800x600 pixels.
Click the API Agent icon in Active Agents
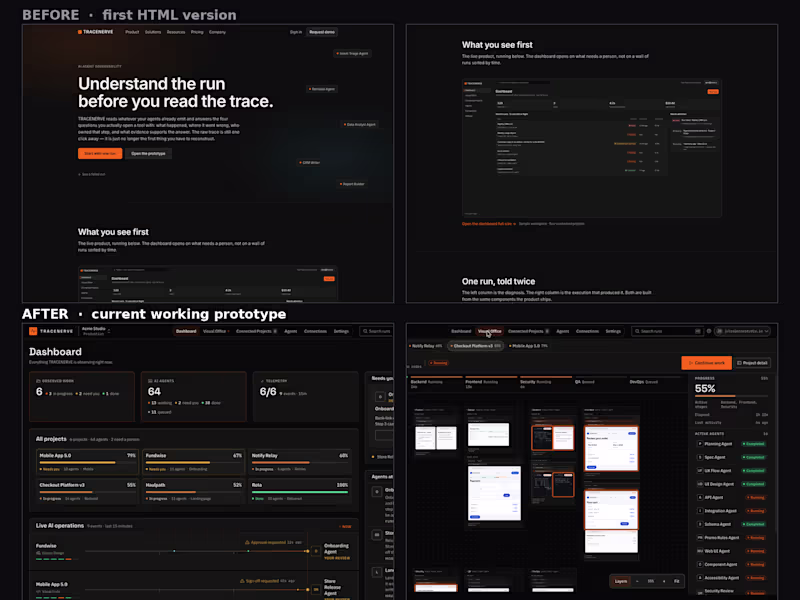700,497
